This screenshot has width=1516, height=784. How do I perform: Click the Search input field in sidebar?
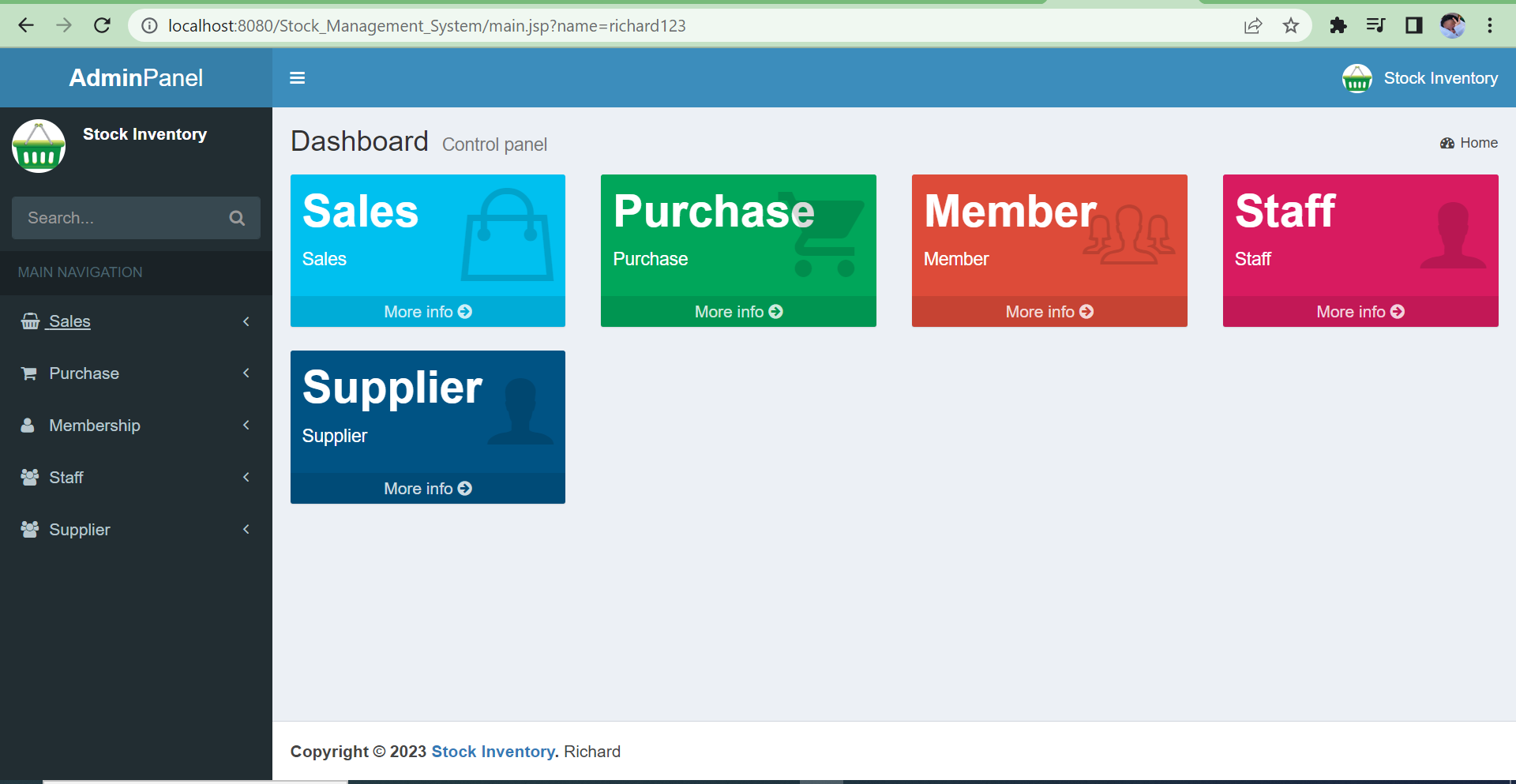coord(118,218)
